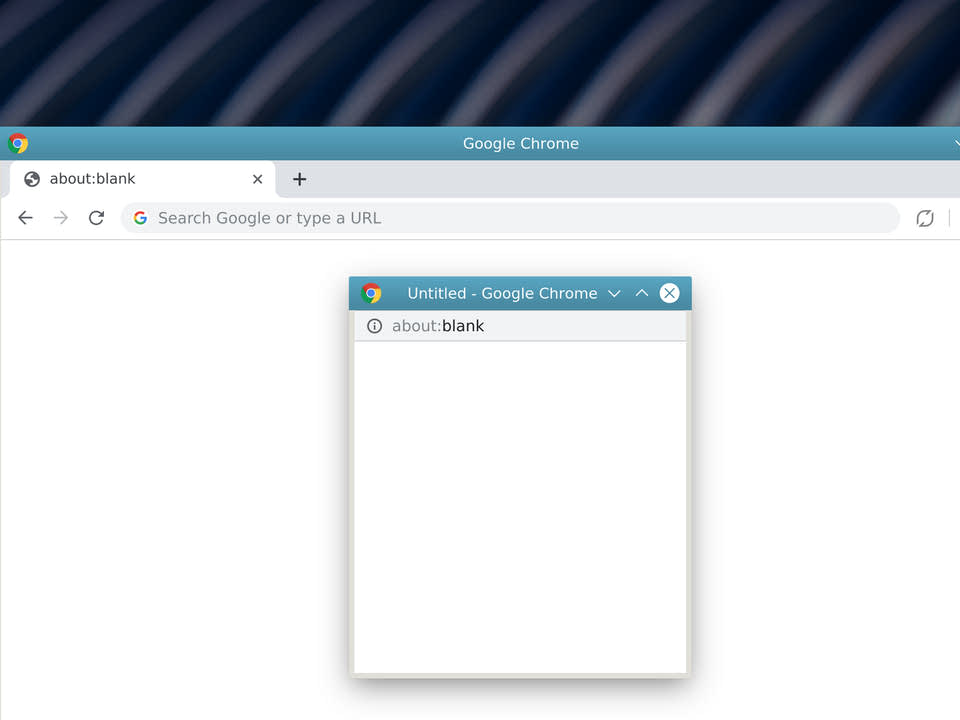Click the about:blank URL in popup
Screen dimensions: 960x720
pos(438,326)
